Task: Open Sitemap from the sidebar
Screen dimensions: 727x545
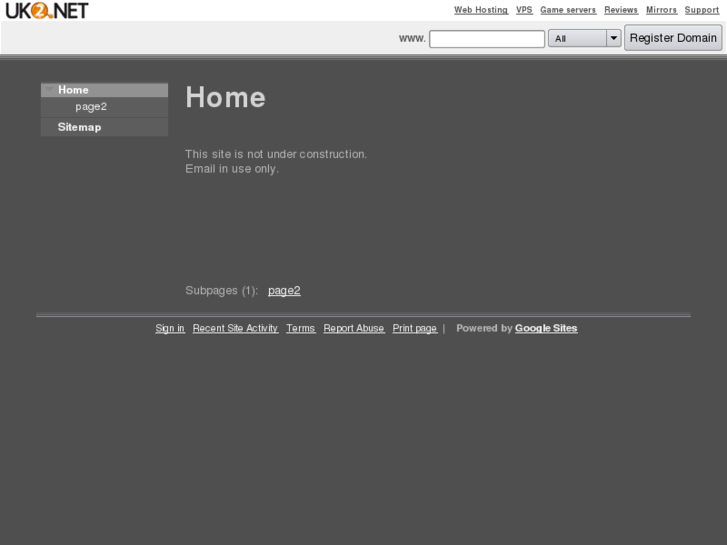Action: click(x=79, y=127)
